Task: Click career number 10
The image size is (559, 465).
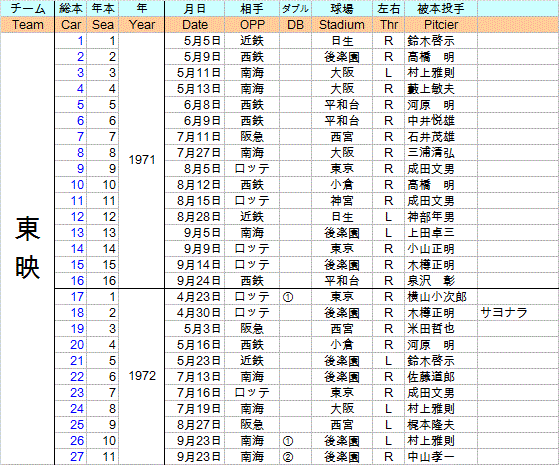Action: pyautogui.click(x=77, y=185)
